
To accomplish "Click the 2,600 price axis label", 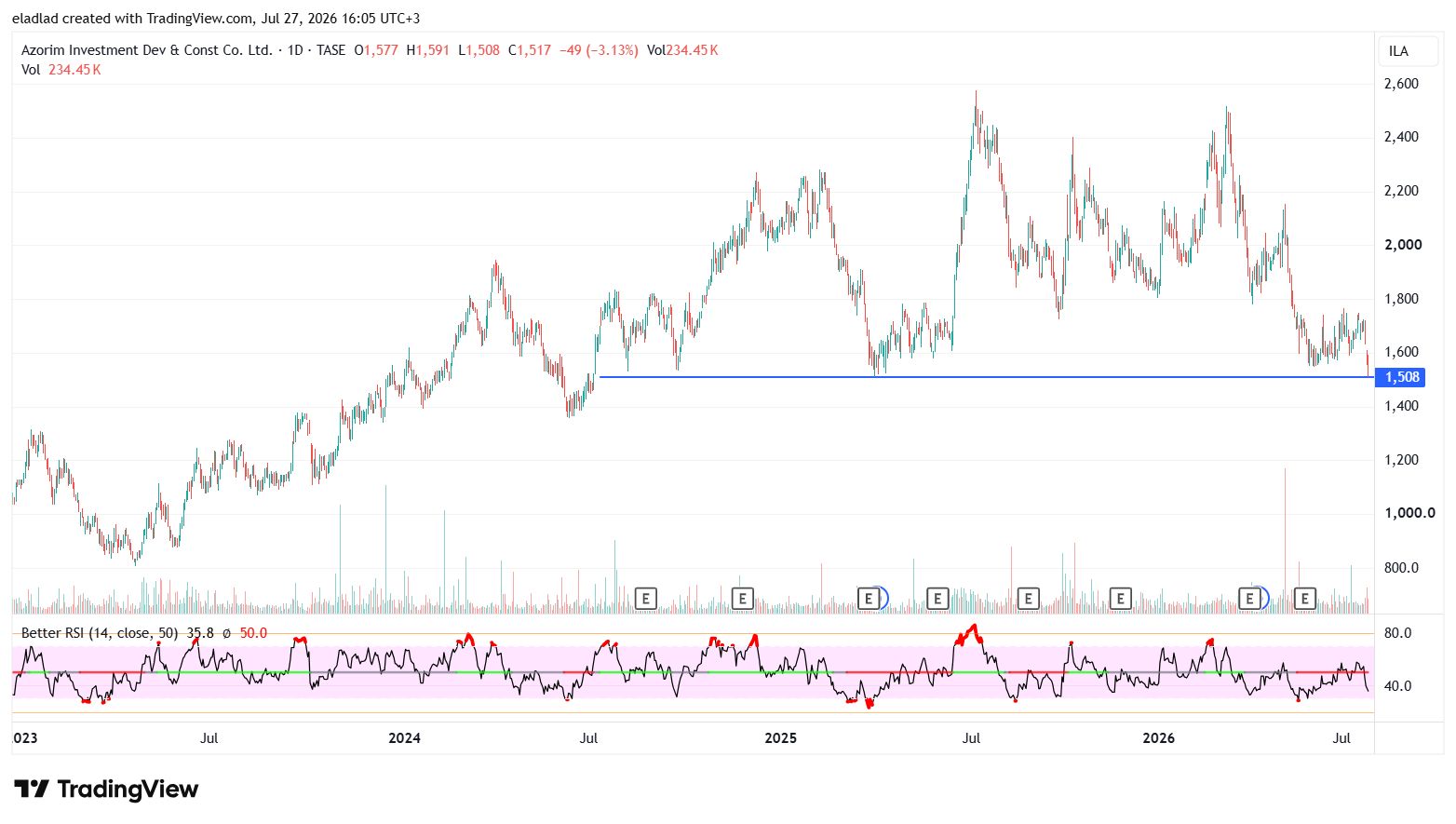I will [1401, 84].
